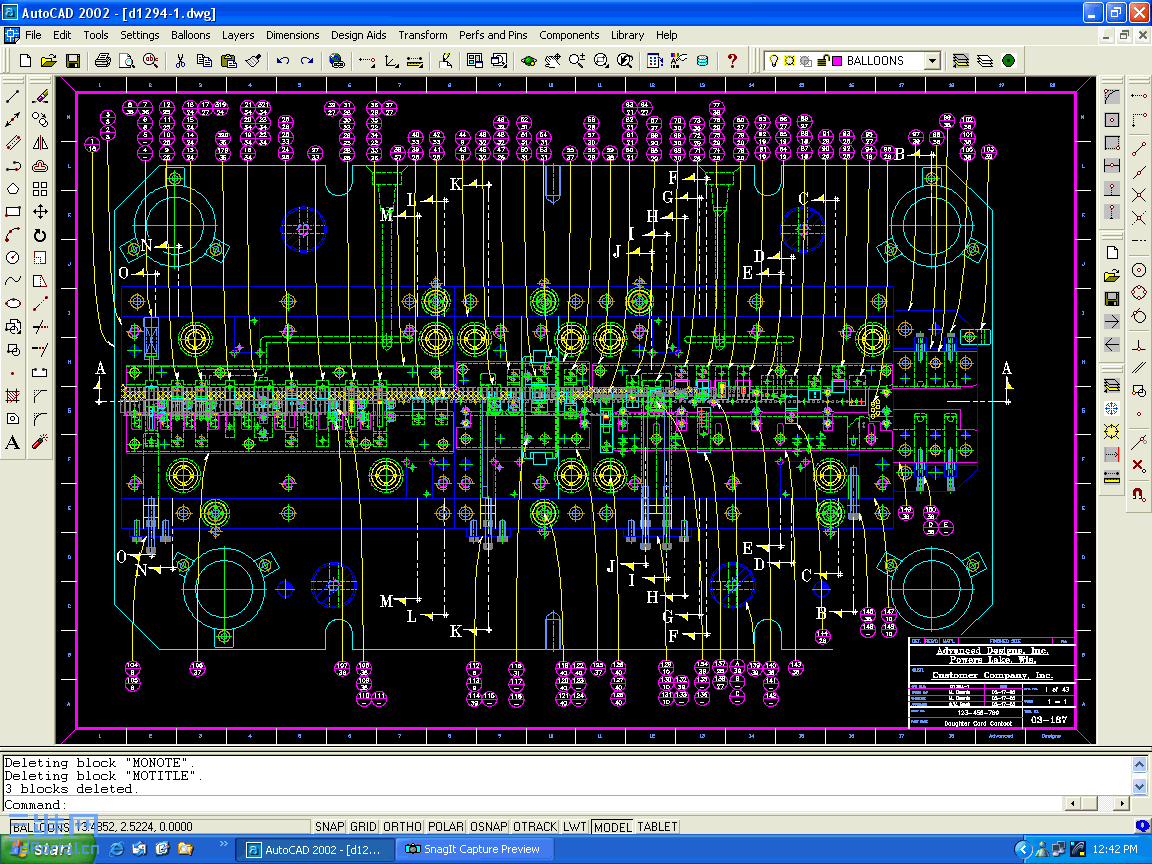Click AutoCAD 2002 taskbar button
This screenshot has width=1152, height=864.
tap(315, 849)
